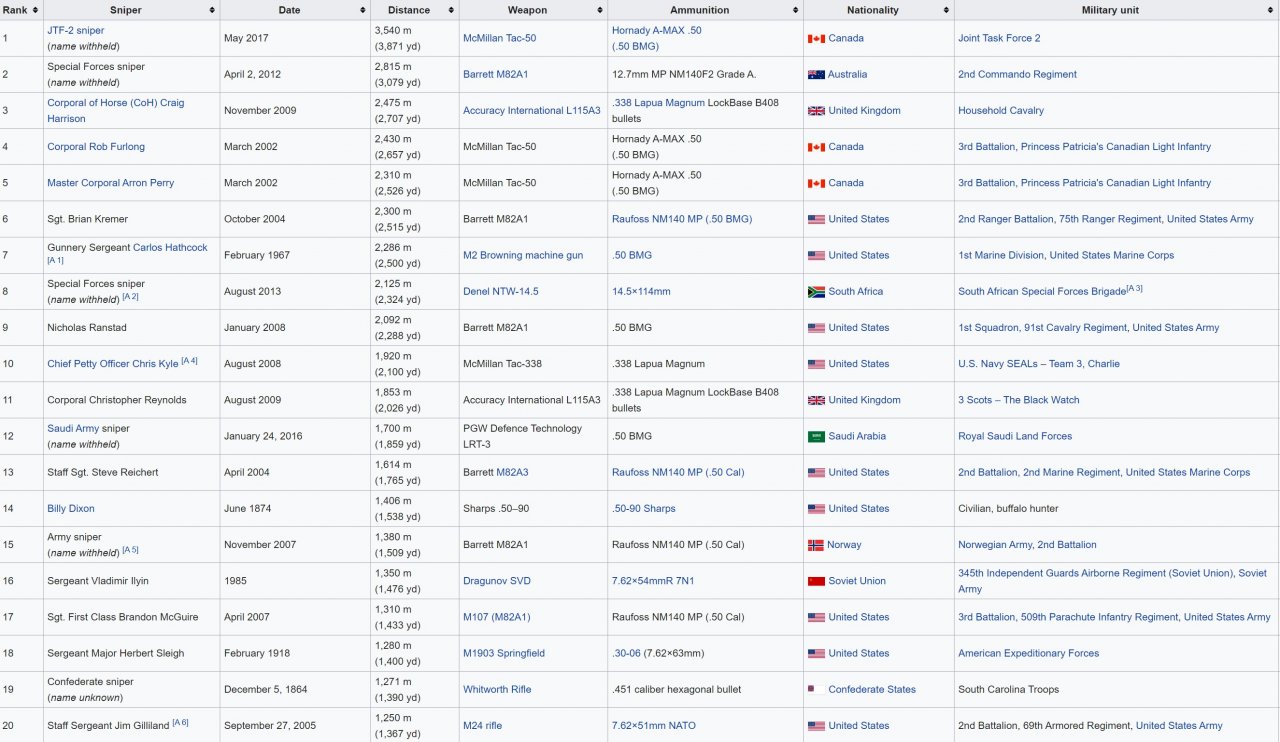This screenshot has width=1280, height=742.
Task: Click the Norway flag icon
Action: point(815,545)
